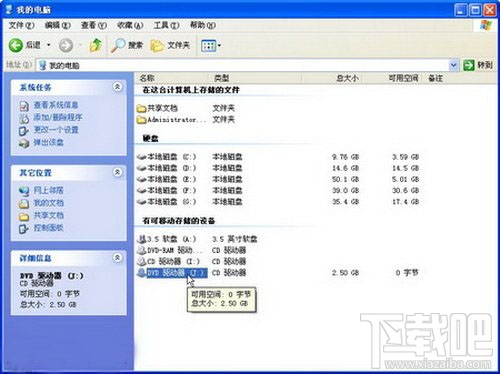The width and height of the screenshot is (500, 374).
Task: Open the 收藏(A) menu
Action: 130,25
